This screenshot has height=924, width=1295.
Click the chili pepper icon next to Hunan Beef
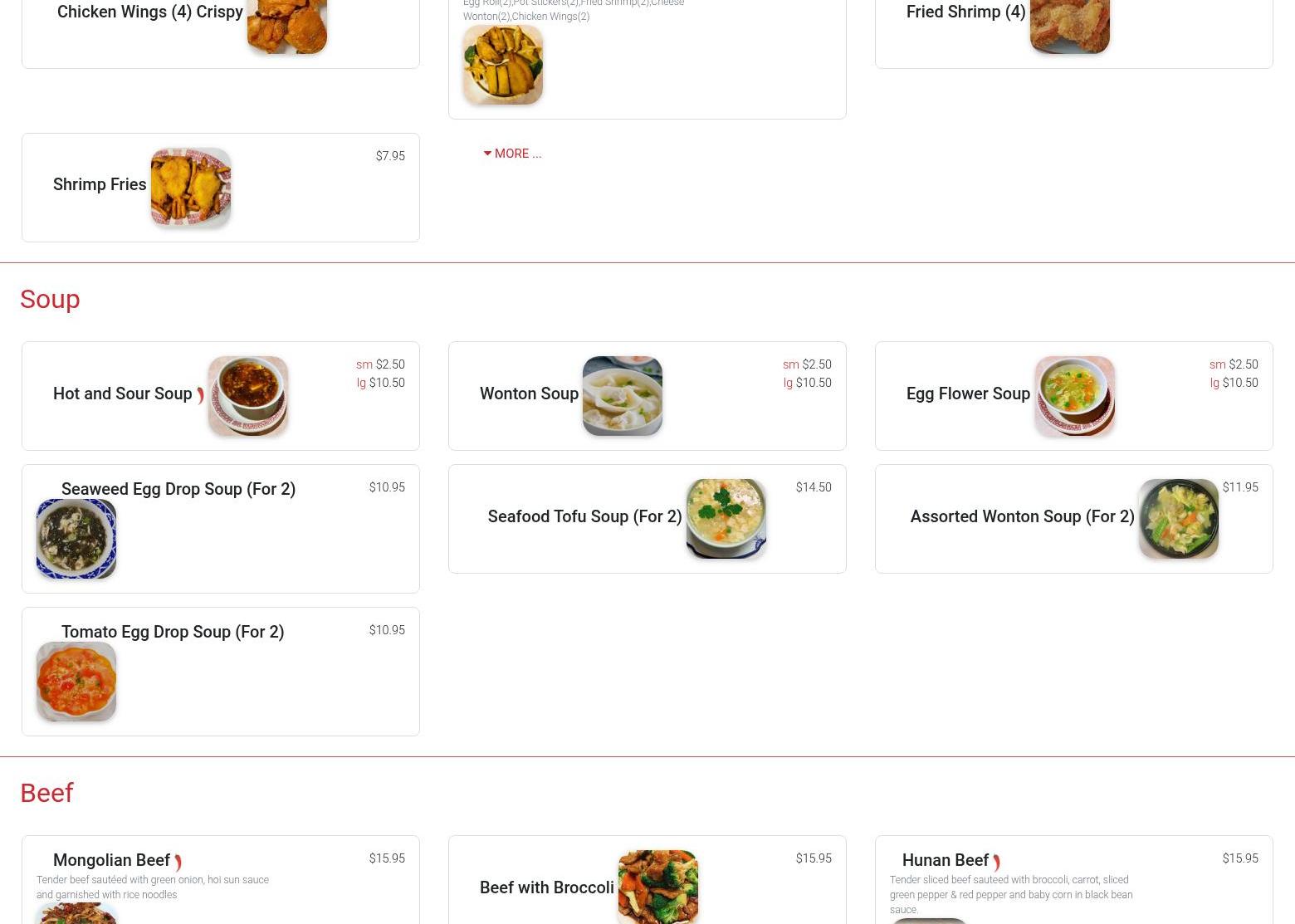click(x=996, y=863)
